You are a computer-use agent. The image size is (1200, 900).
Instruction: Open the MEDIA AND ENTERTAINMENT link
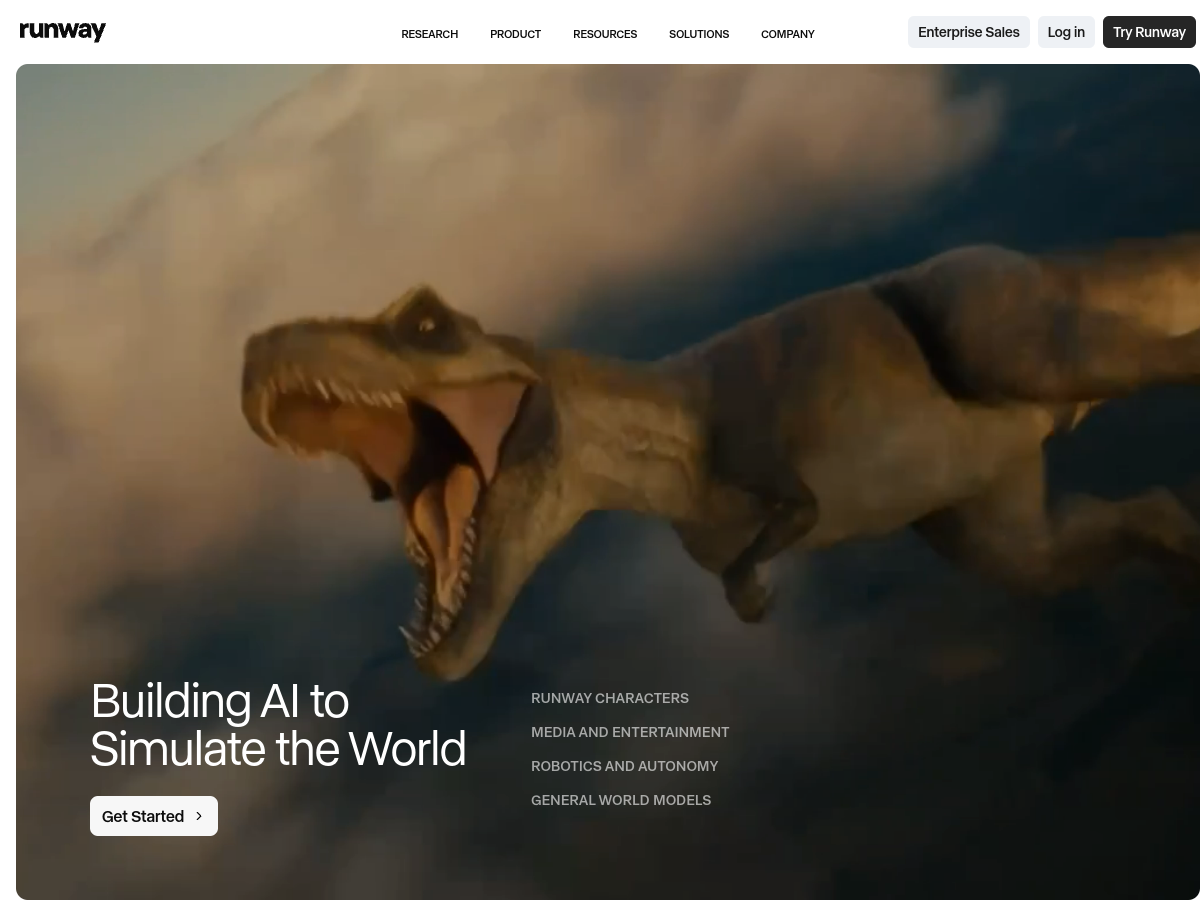click(630, 732)
